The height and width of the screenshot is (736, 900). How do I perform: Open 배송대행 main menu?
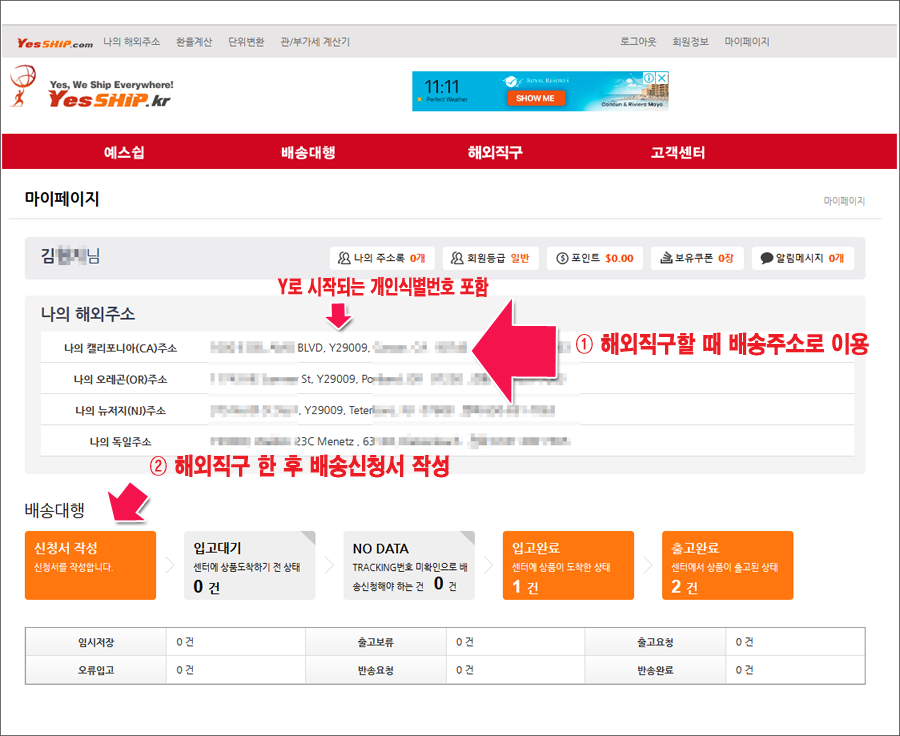[x=308, y=153]
